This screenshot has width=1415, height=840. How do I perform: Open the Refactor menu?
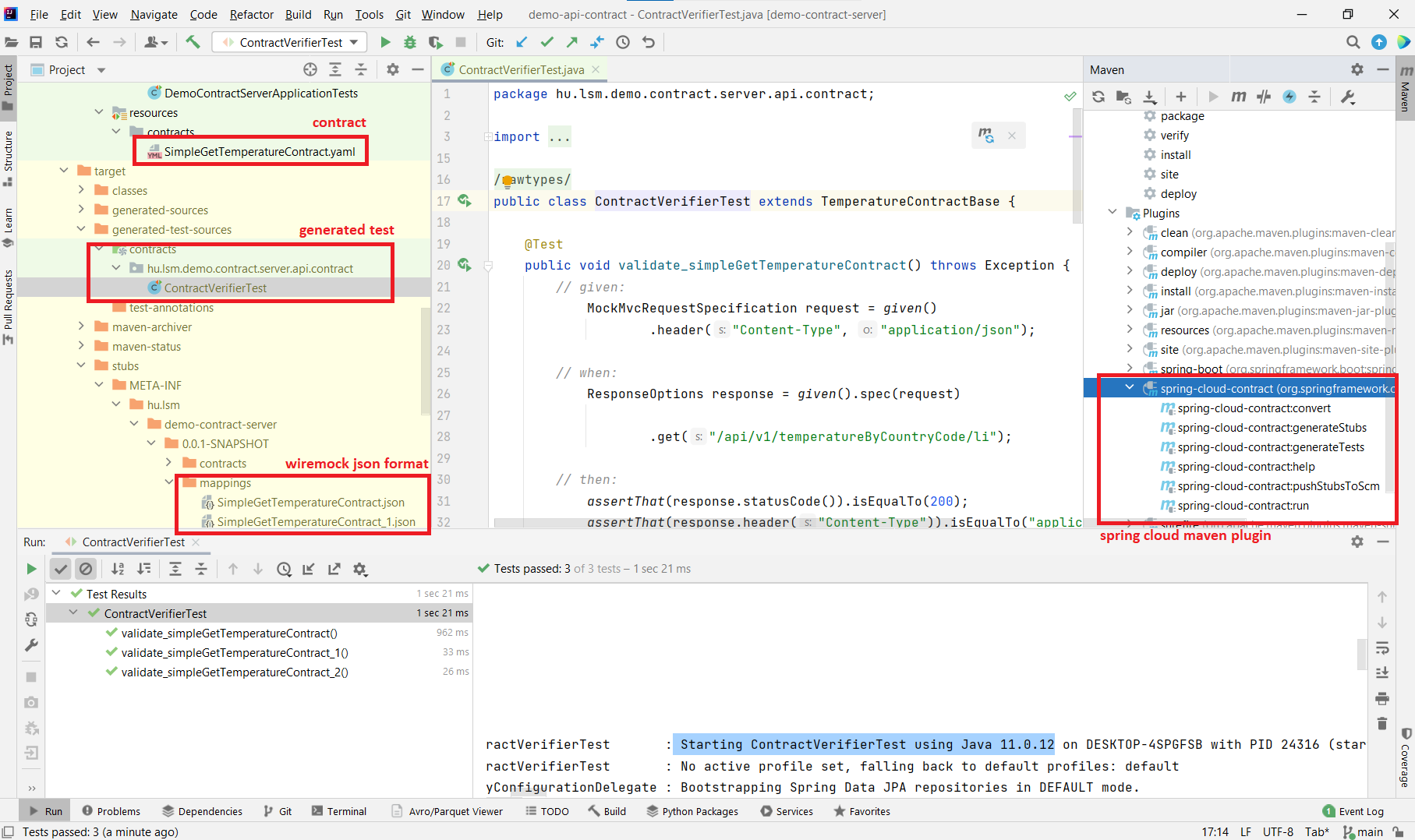251,14
